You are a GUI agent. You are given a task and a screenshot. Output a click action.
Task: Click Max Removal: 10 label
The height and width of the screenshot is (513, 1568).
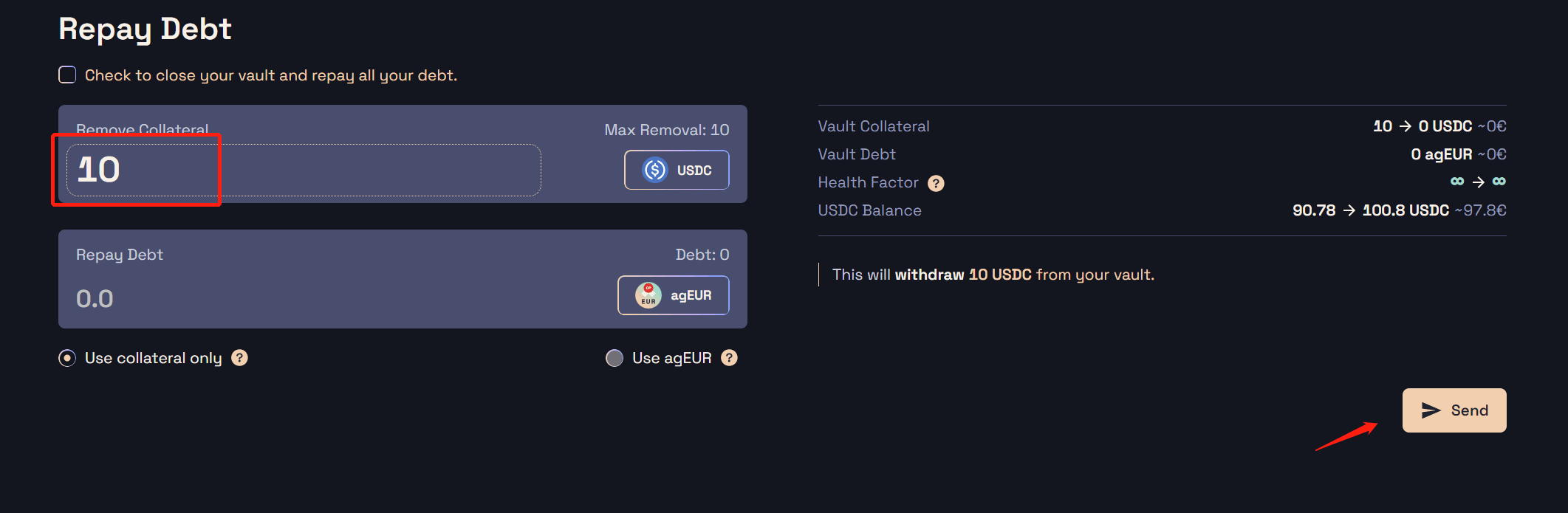[667, 130]
